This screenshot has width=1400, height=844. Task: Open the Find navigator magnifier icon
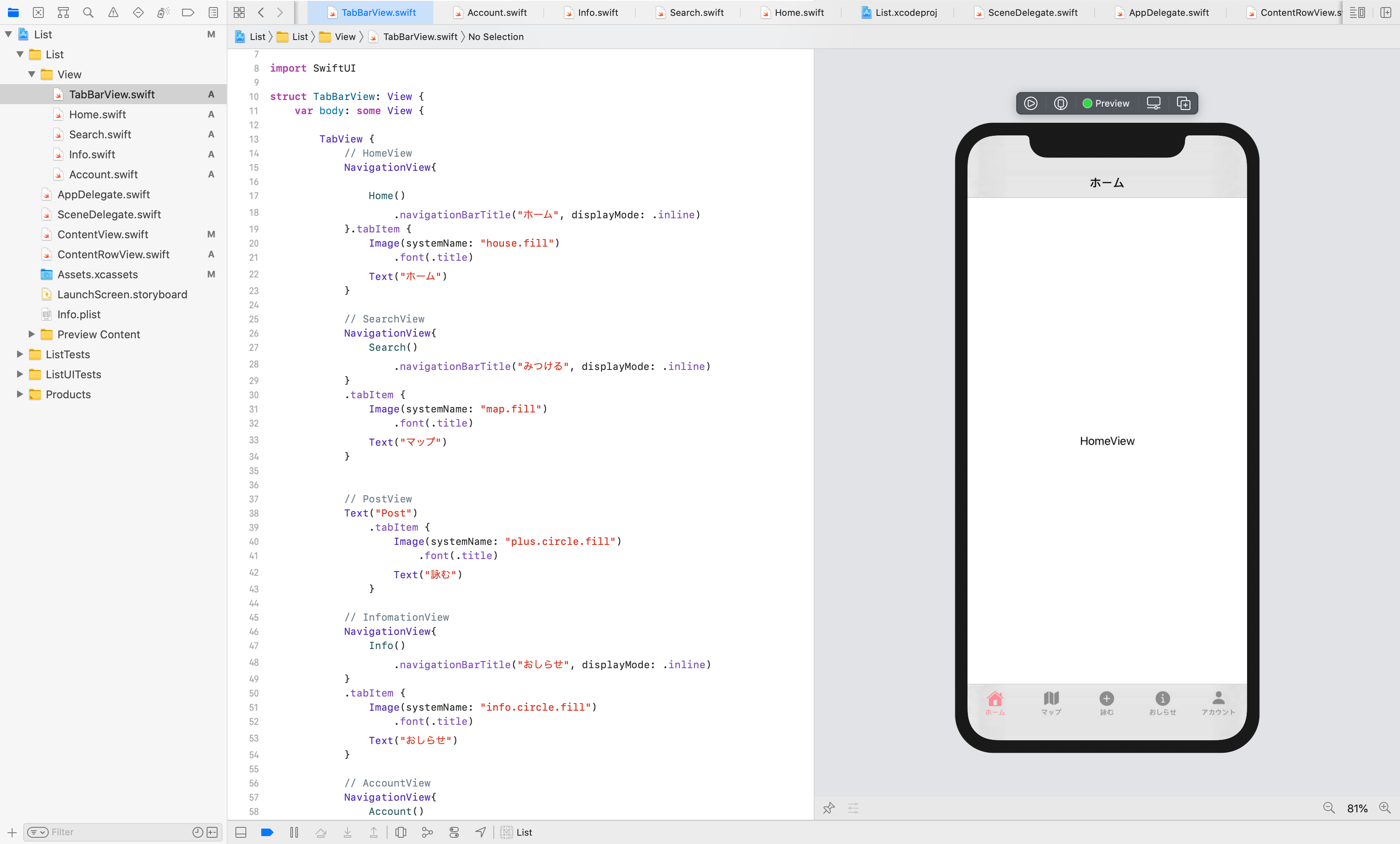[x=88, y=12]
